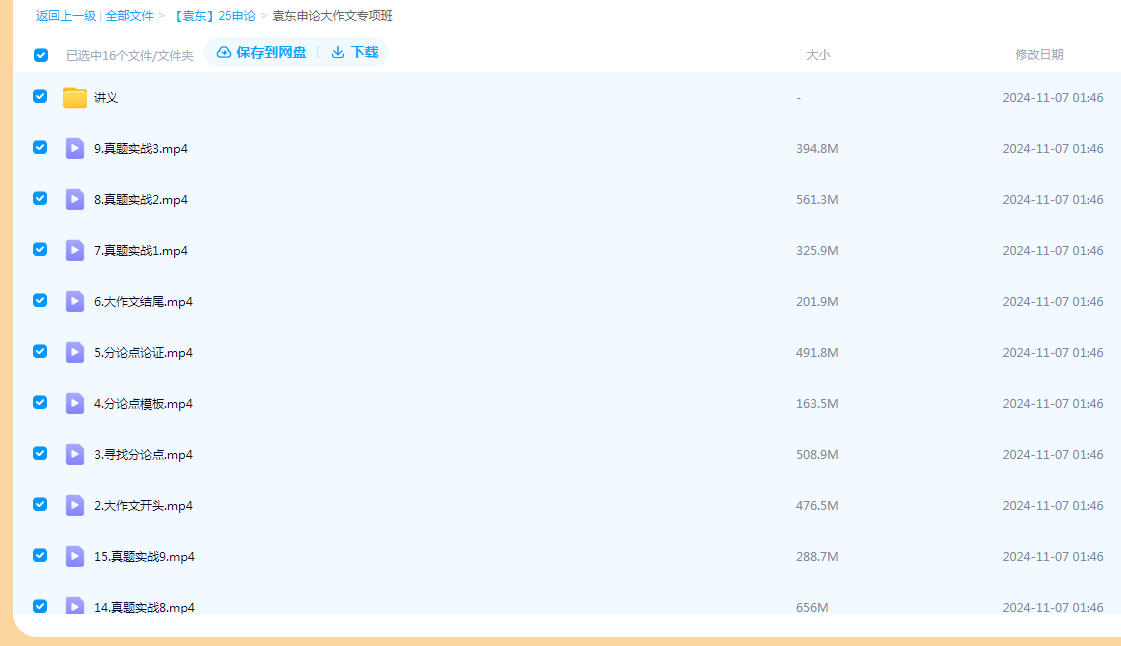
Task: Click video icon for 3.寻找分论点.mp4
Action: pyautogui.click(x=75, y=455)
